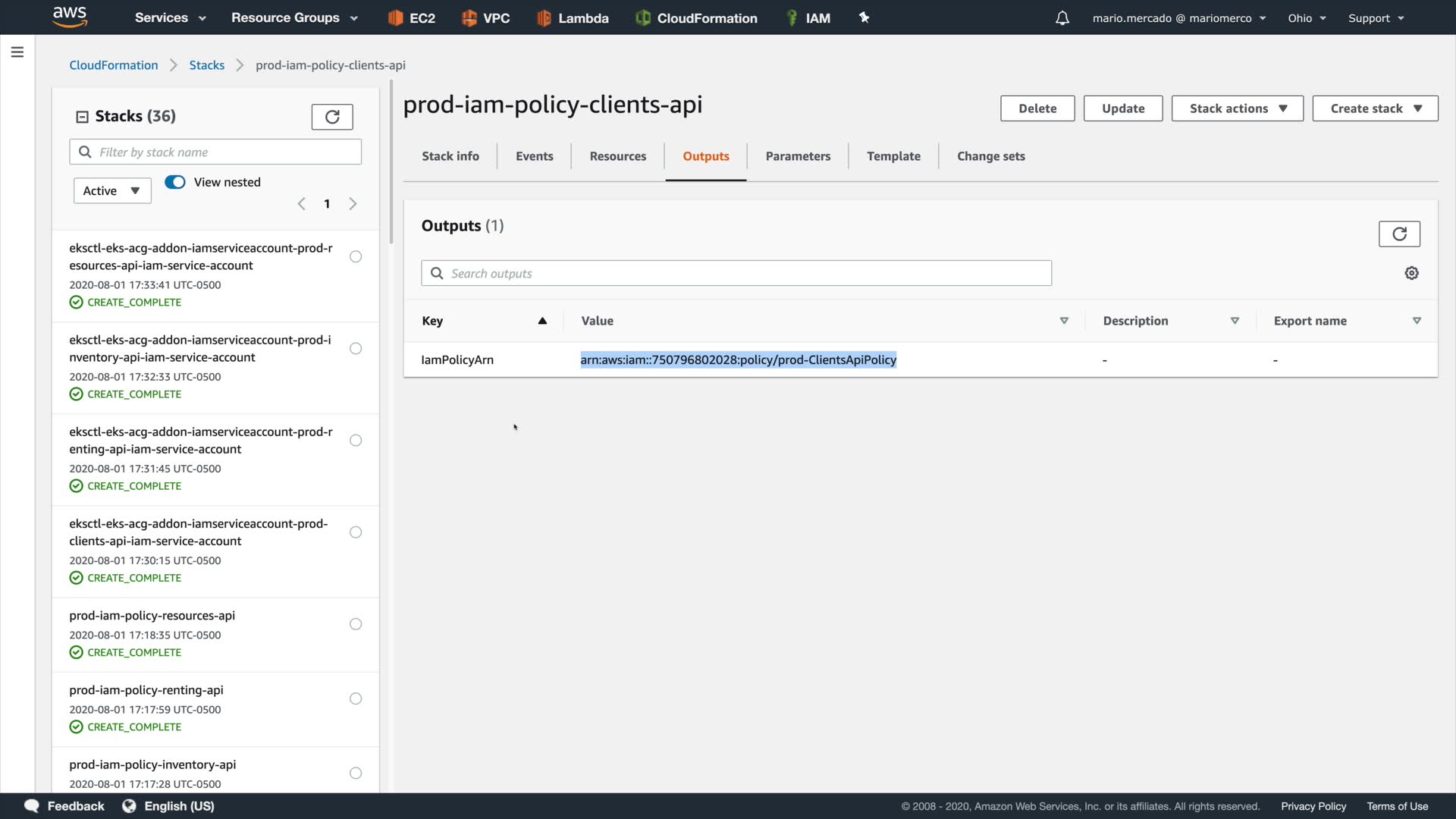
Task: Refresh the Outputs table
Action: click(1398, 234)
